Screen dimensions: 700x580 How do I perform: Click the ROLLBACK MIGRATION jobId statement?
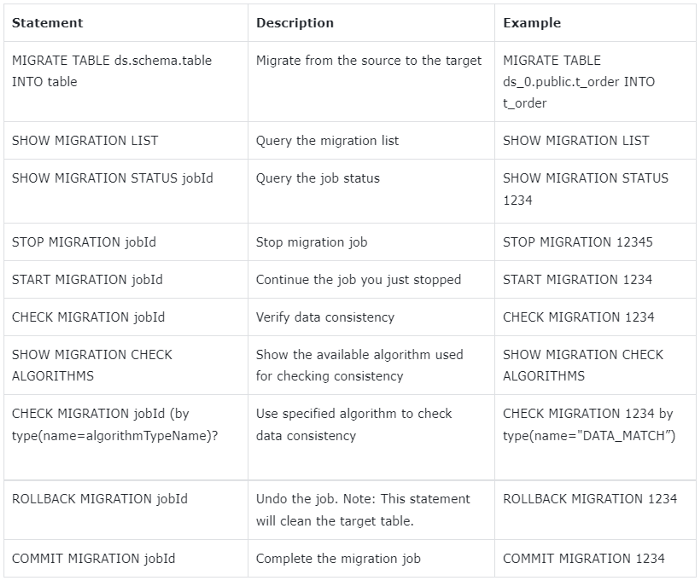(x=99, y=498)
